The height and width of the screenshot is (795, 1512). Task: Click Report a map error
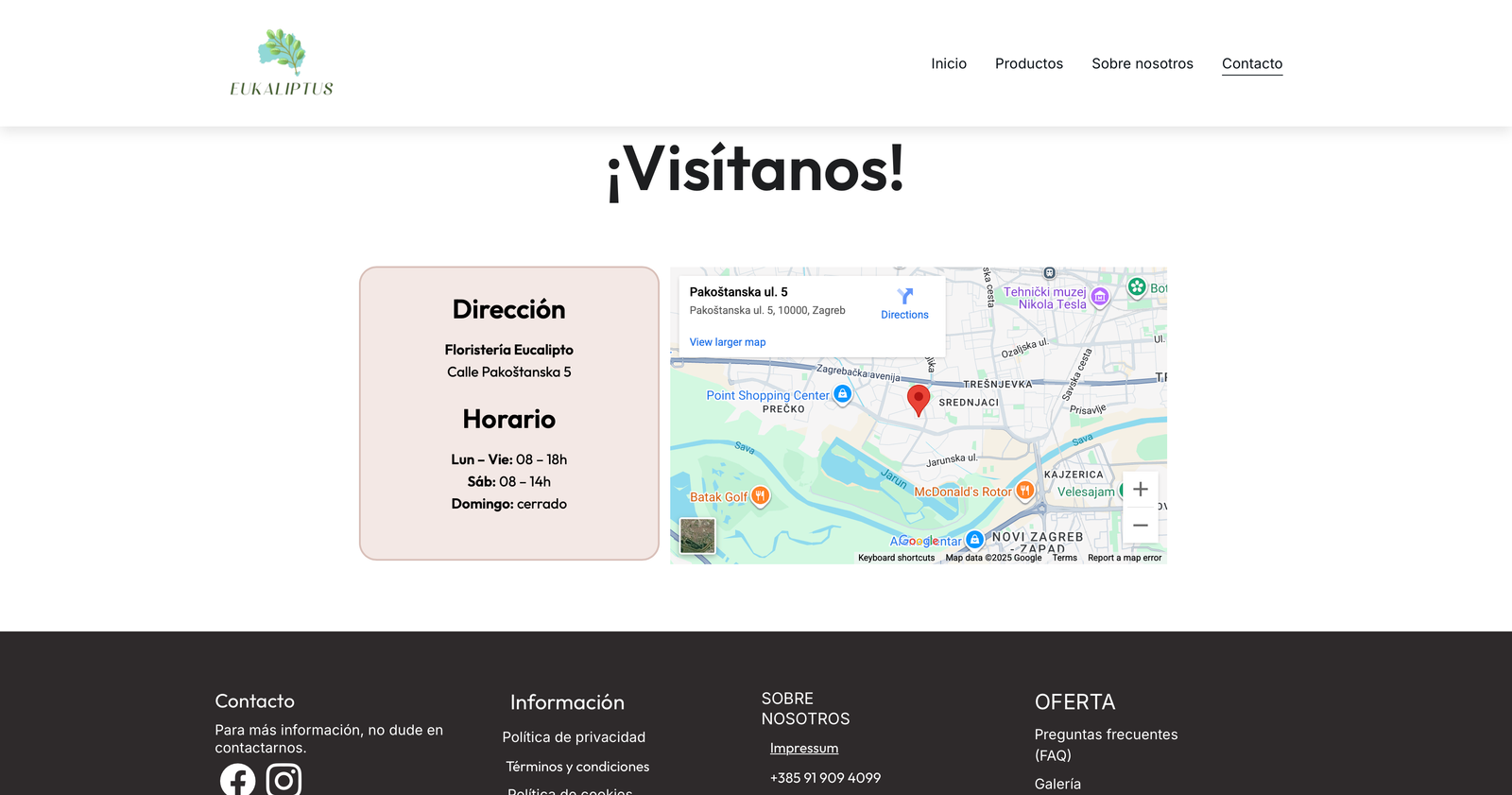tap(1124, 558)
